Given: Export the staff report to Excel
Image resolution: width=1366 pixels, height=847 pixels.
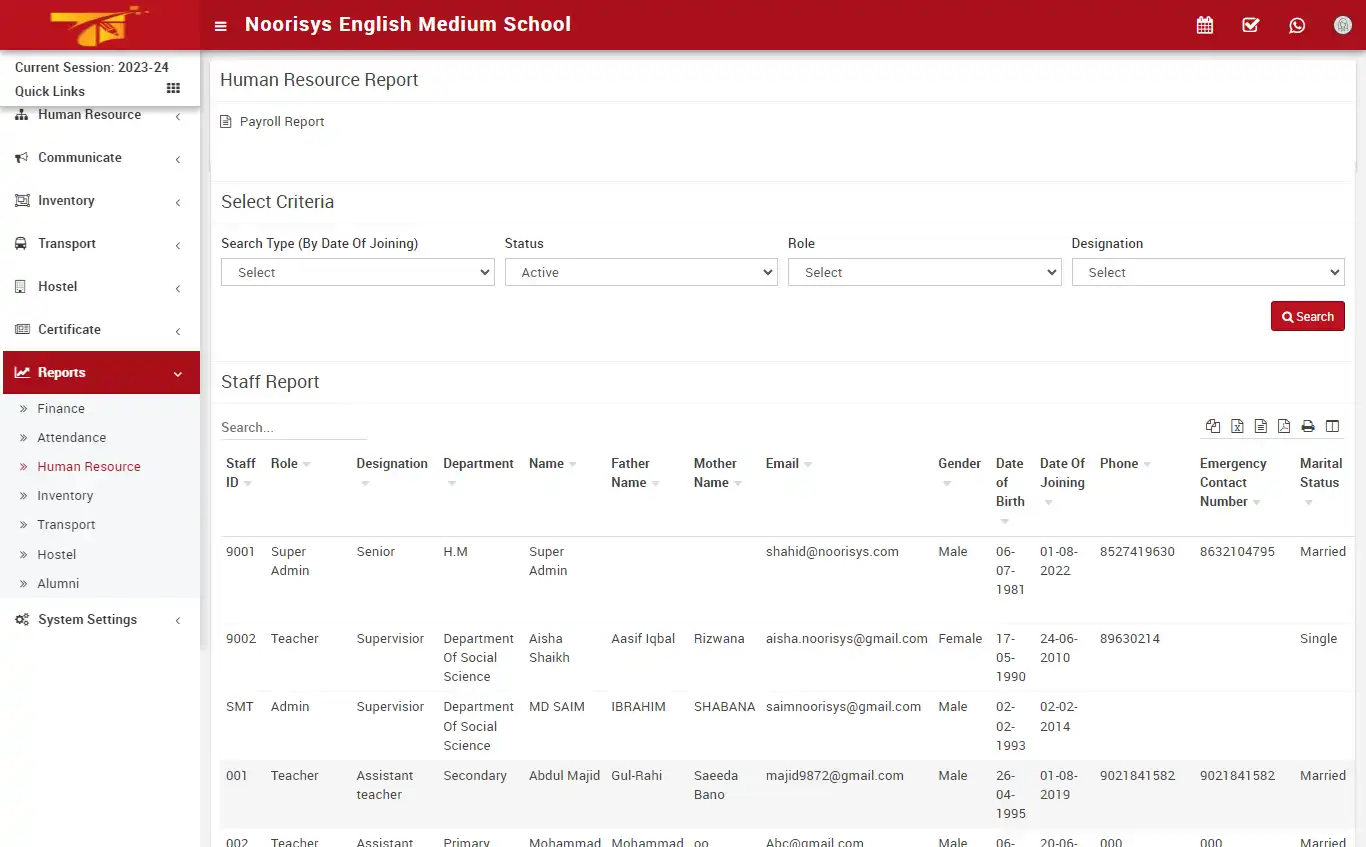Looking at the screenshot, I should [1237, 426].
